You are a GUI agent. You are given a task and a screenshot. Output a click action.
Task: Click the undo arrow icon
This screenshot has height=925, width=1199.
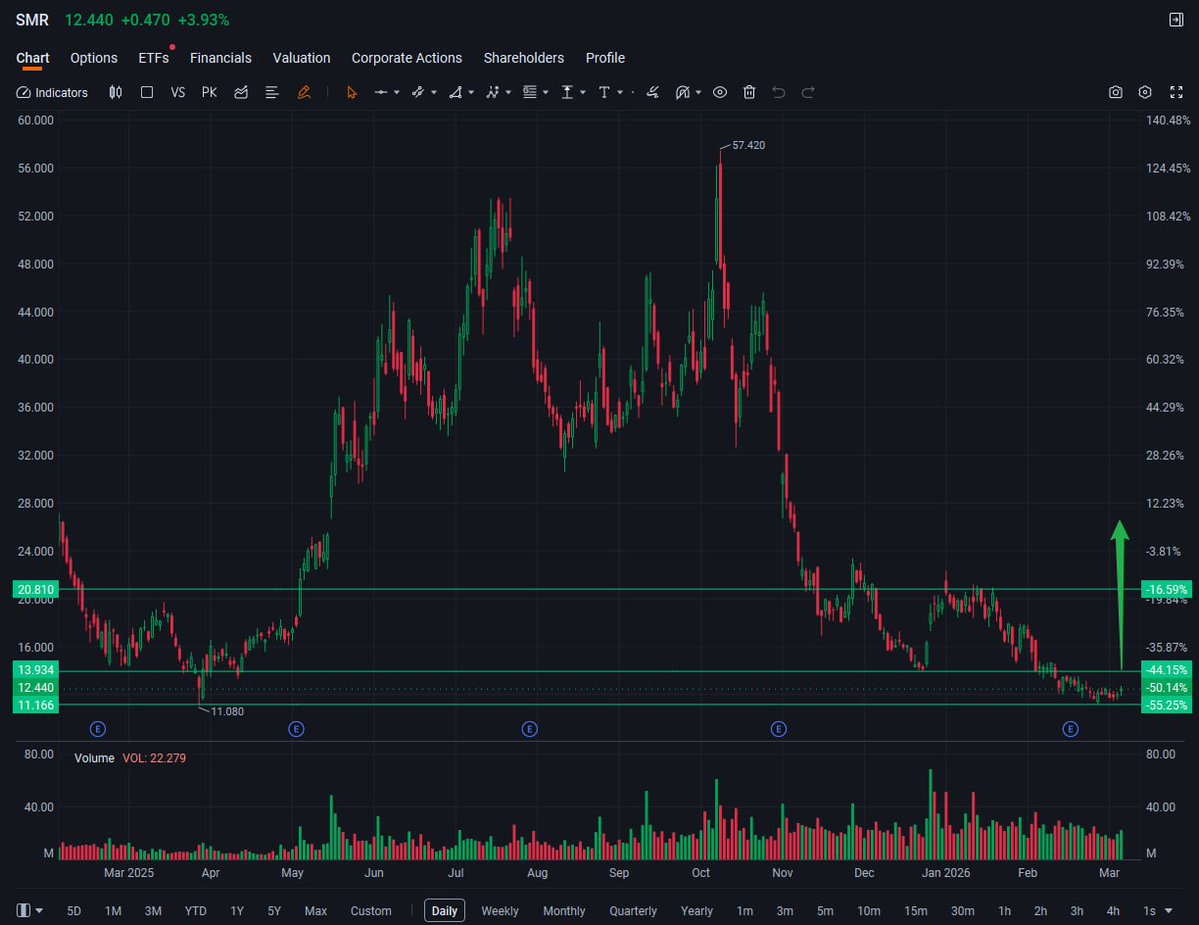pyautogui.click(x=778, y=92)
